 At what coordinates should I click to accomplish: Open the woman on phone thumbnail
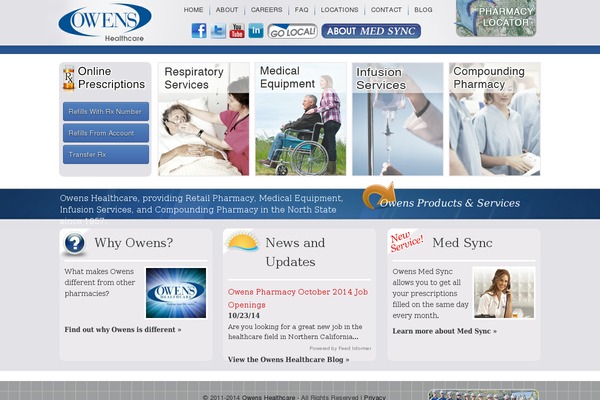tap(504, 293)
